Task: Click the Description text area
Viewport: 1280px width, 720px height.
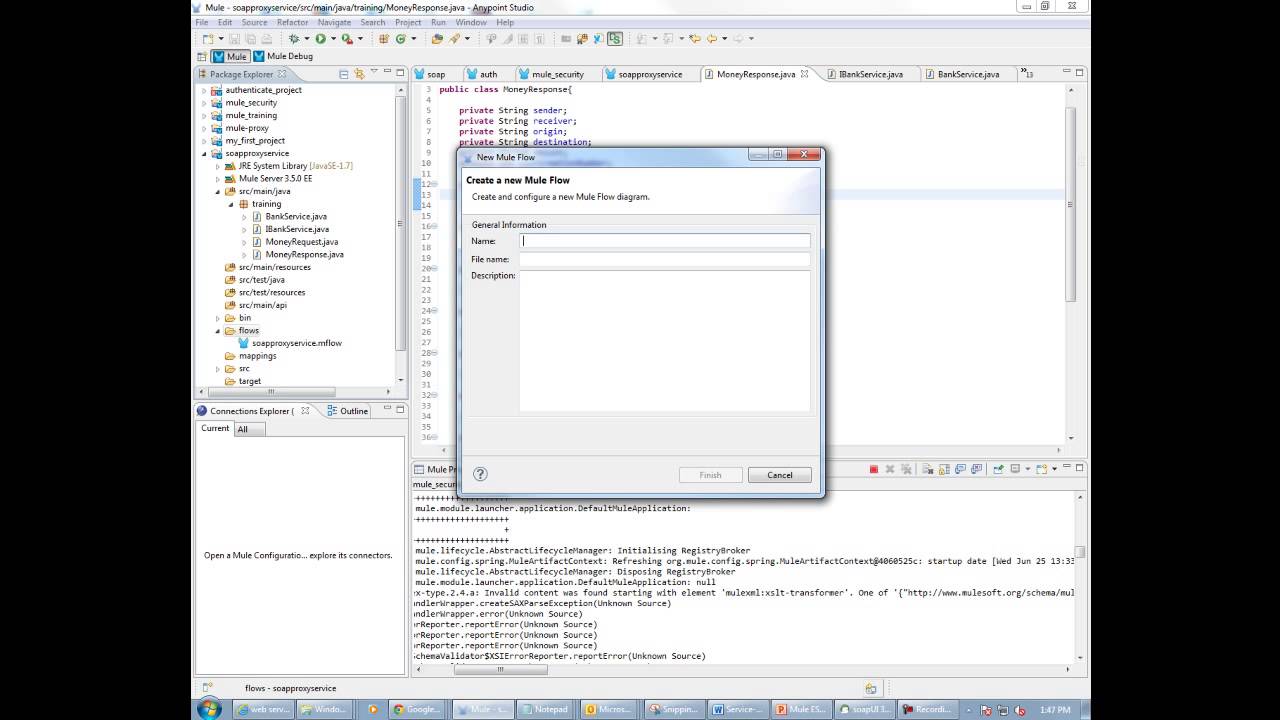Action: (665, 341)
